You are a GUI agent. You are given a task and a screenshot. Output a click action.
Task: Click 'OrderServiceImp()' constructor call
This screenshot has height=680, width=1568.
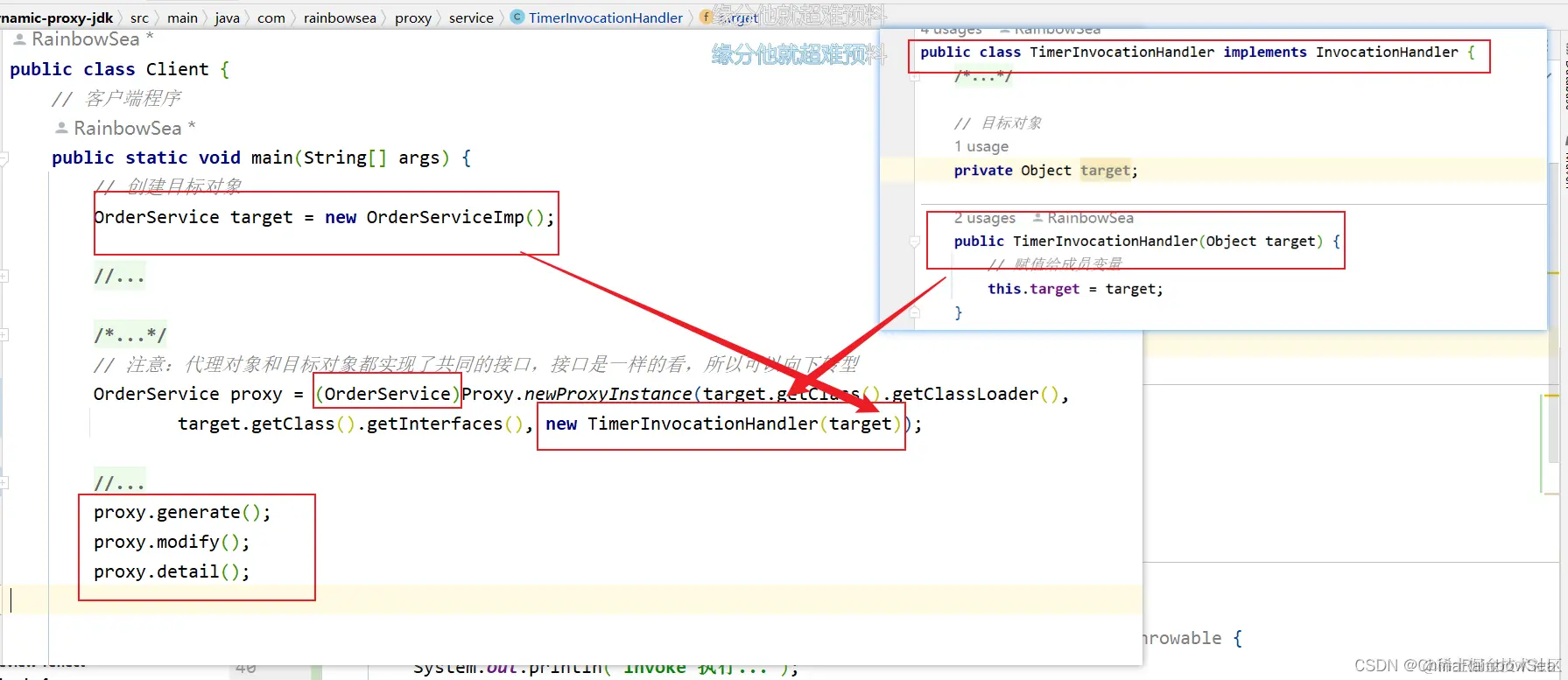pyautogui.click(x=455, y=217)
